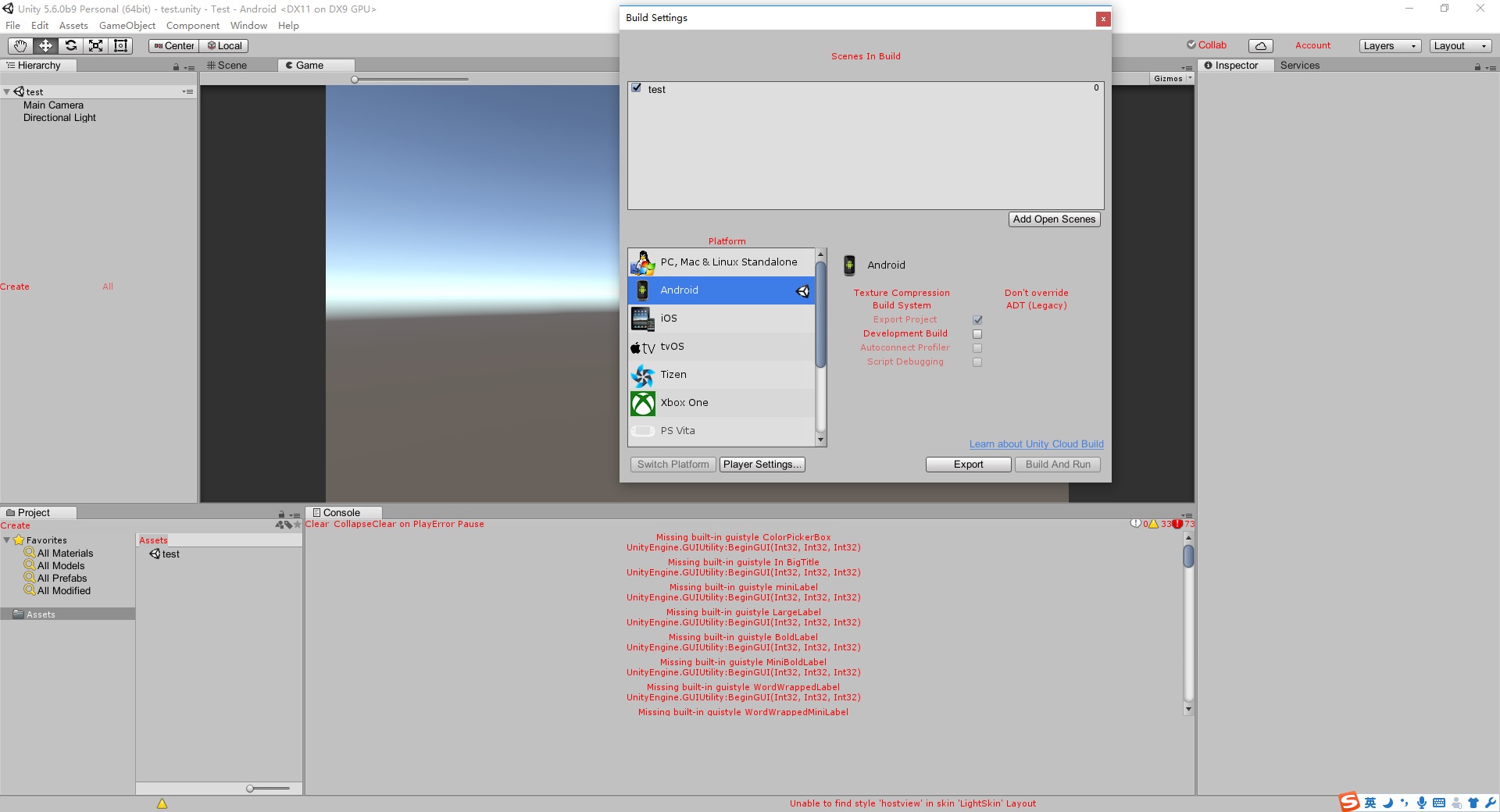Click the Build And Run button

click(x=1058, y=465)
